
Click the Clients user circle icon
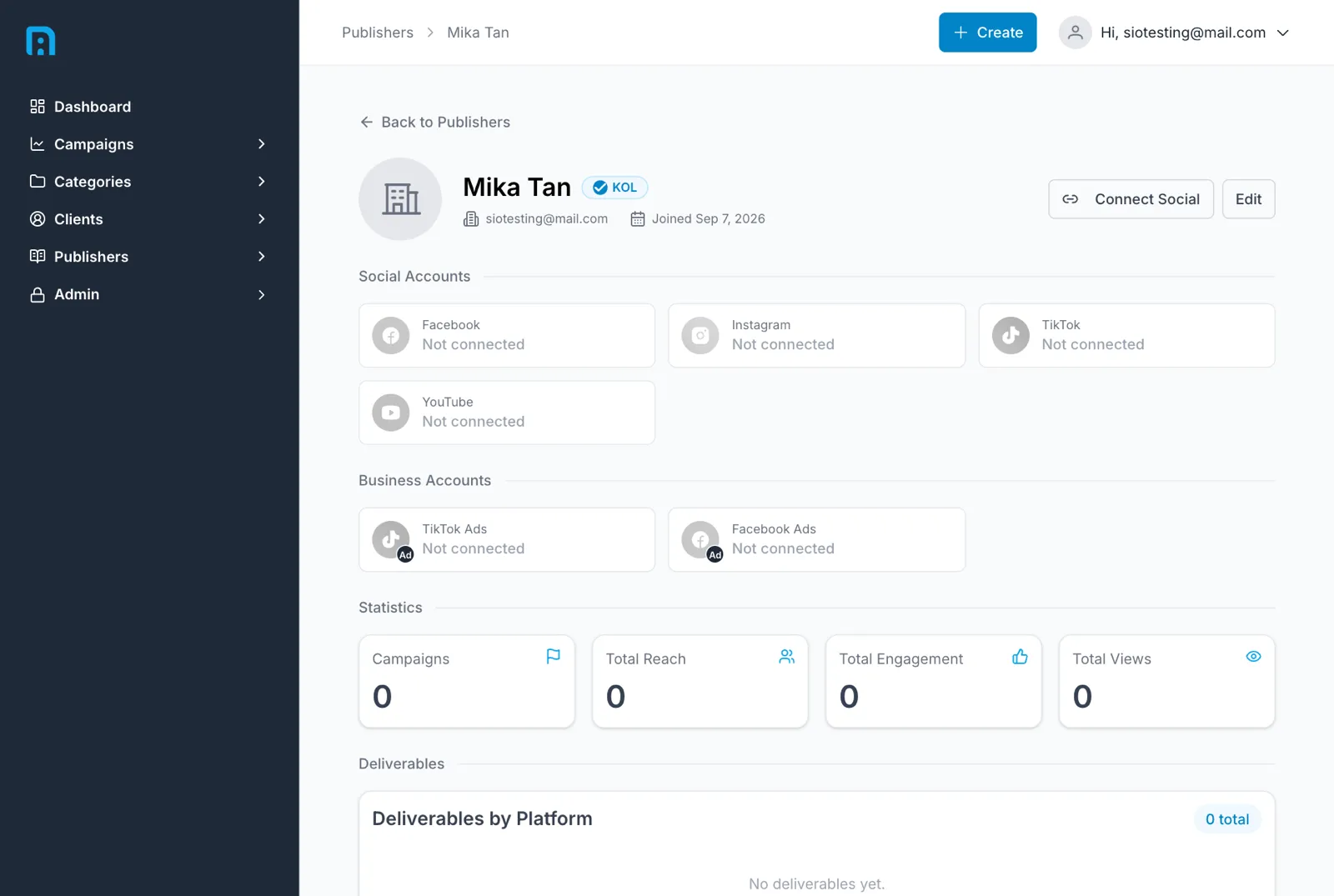coord(38,219)
